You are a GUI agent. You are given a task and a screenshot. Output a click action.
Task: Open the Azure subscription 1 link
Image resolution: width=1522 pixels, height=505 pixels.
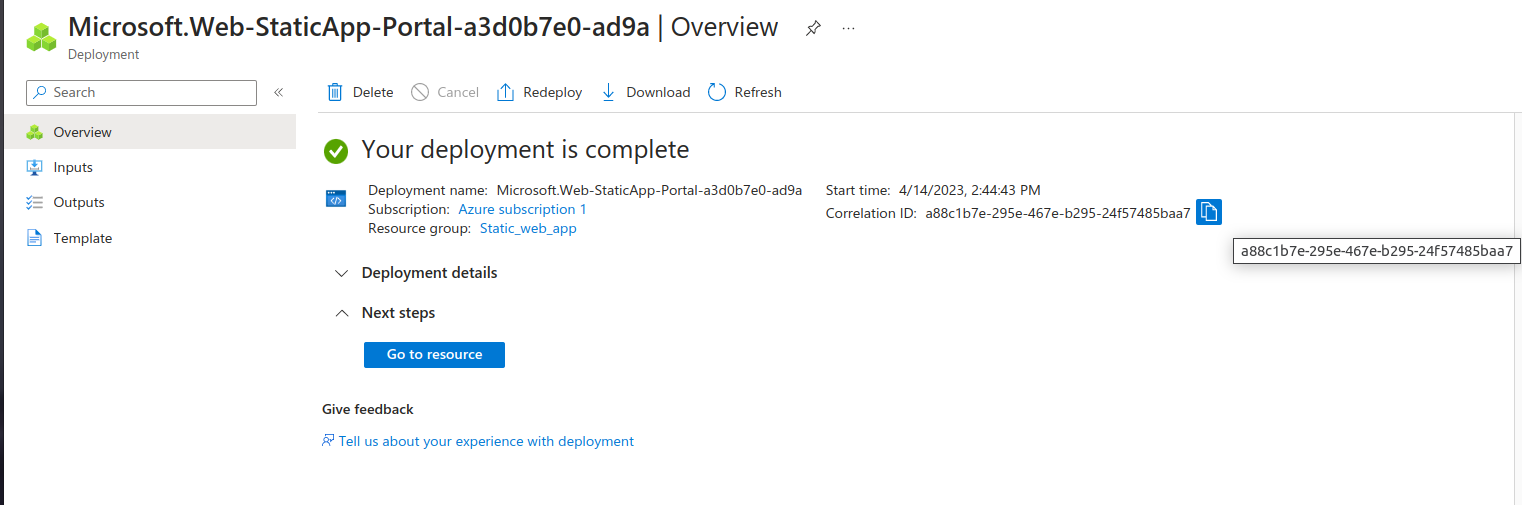[x=522, y=209]
